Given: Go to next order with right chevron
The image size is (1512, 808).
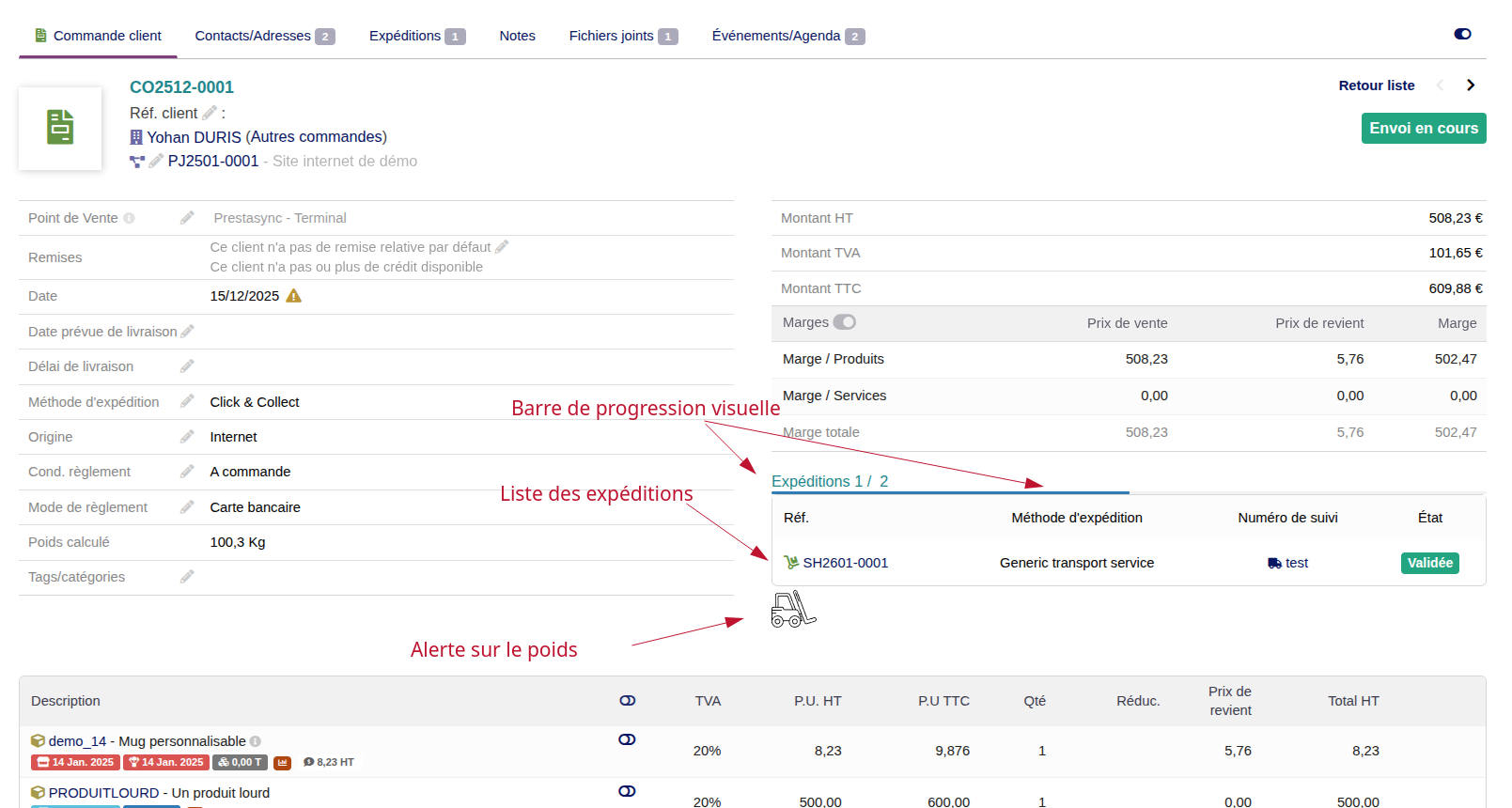Looking at the screenshot, I should click(x=1471, y=85).
